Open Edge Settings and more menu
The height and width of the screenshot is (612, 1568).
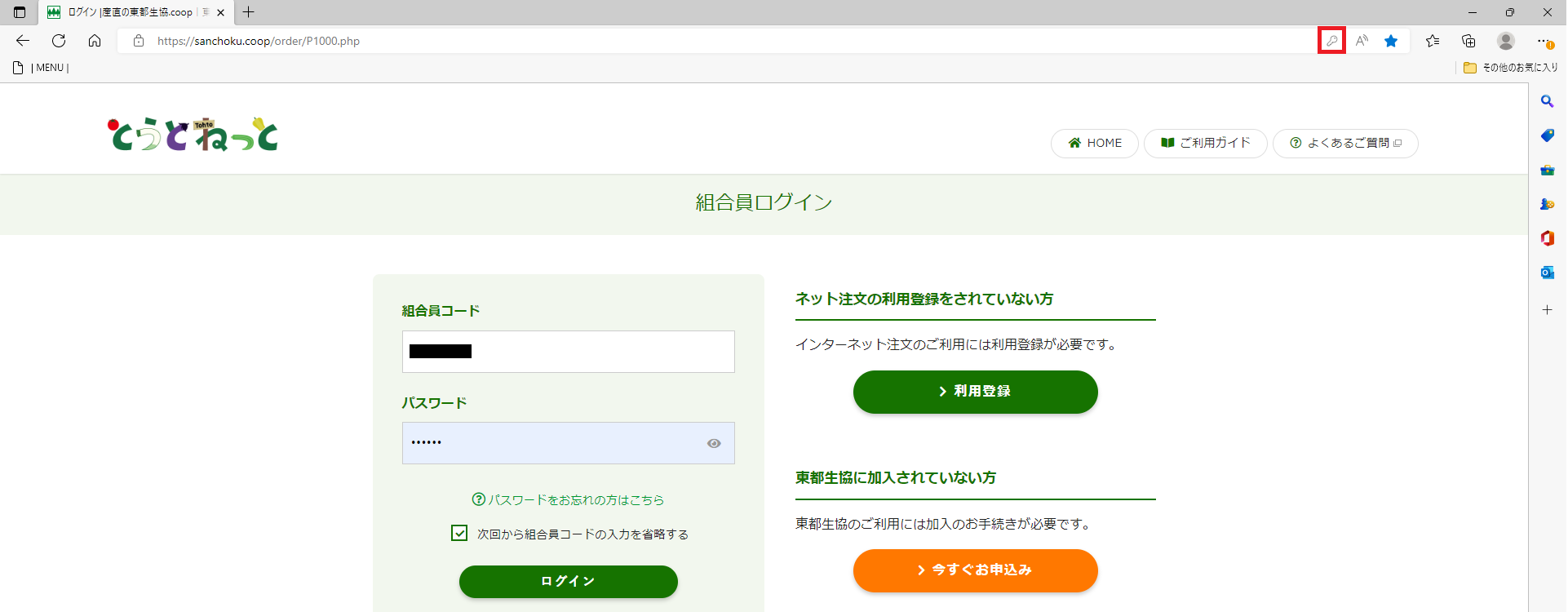pyautogui.click(x=1544, y=41)
